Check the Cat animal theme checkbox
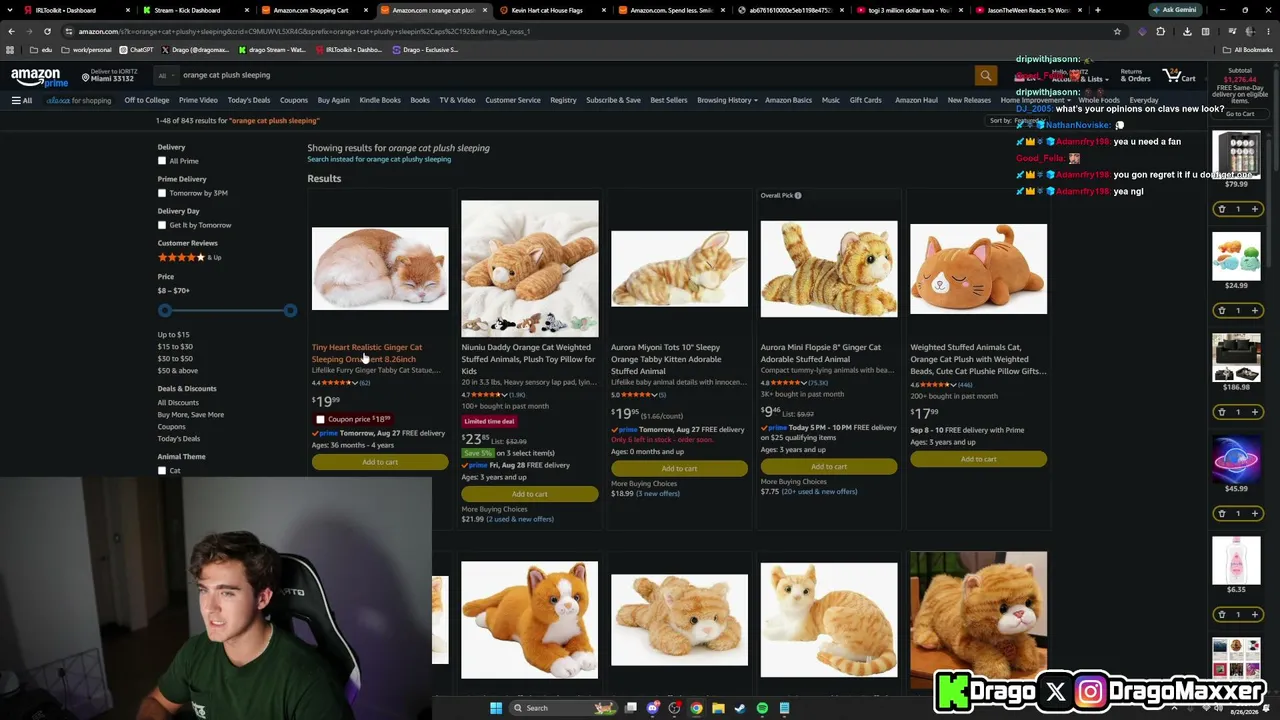Viewport: 1280px width, 720px height. point(162,471)
